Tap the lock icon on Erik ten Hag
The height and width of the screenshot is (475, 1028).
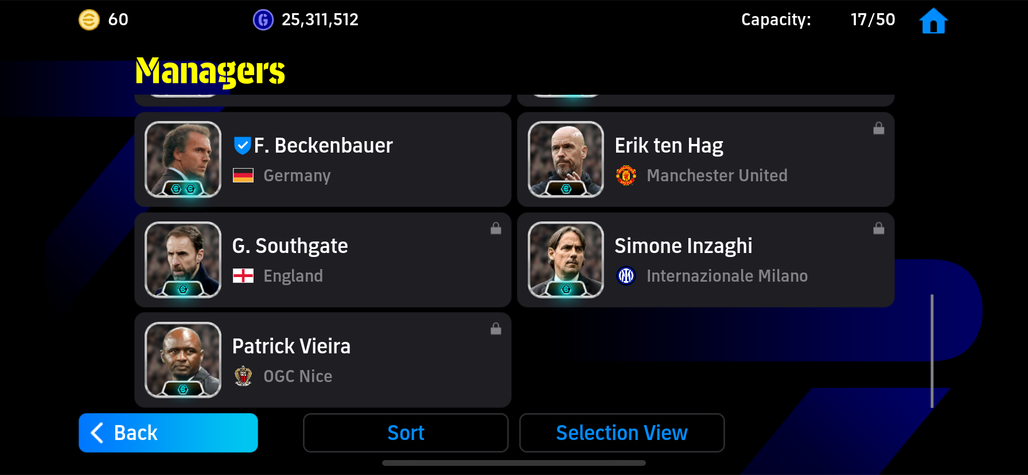click(879, 128)
